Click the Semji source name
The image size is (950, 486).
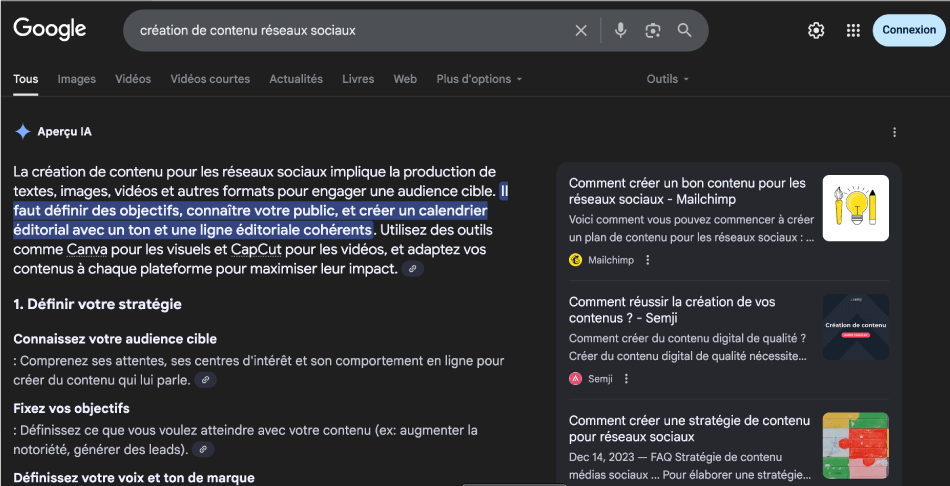coord(600,379)
